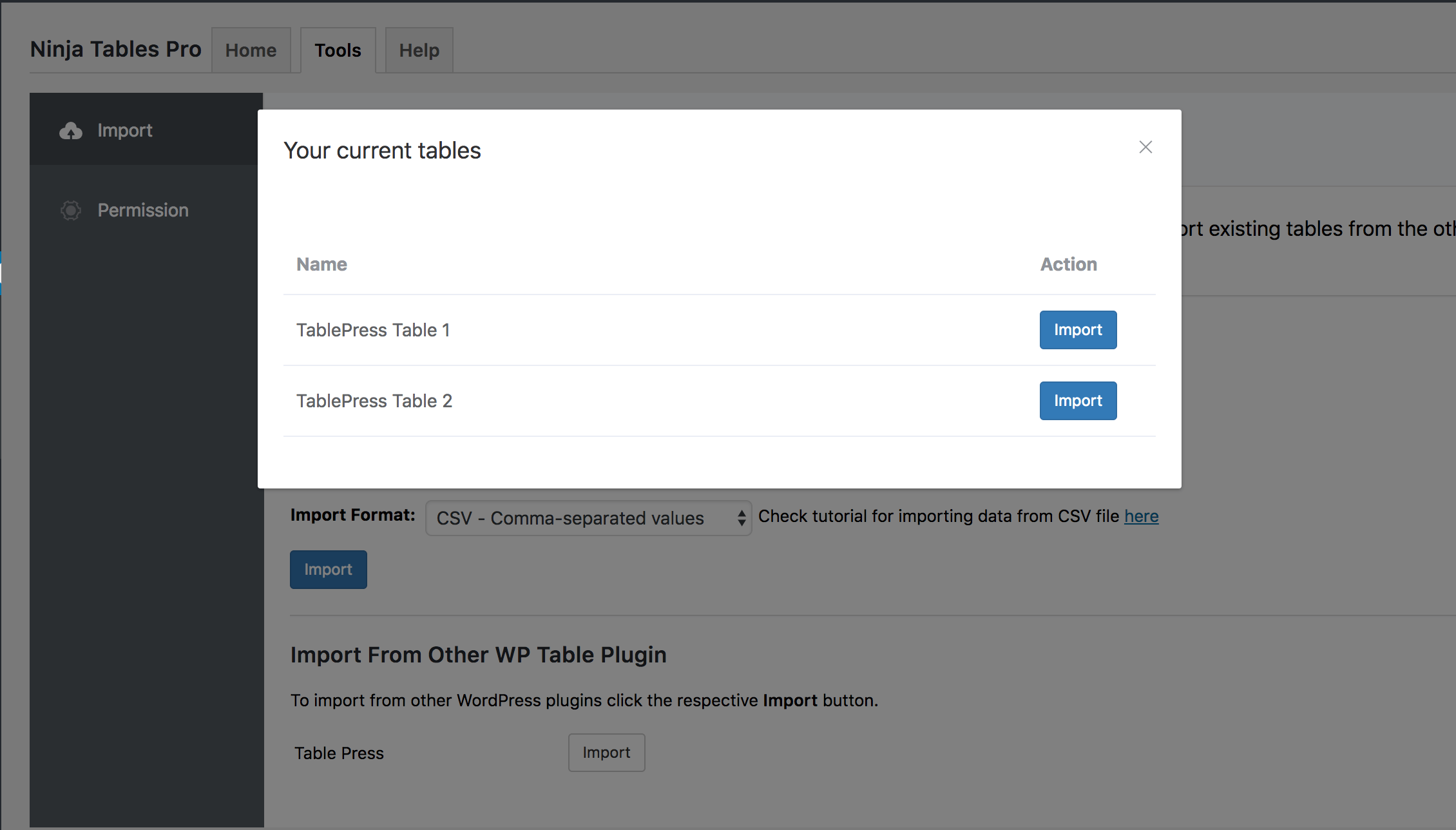Close the current tables dialog
Screen dimensions: 1456x830
[1145, 148]
